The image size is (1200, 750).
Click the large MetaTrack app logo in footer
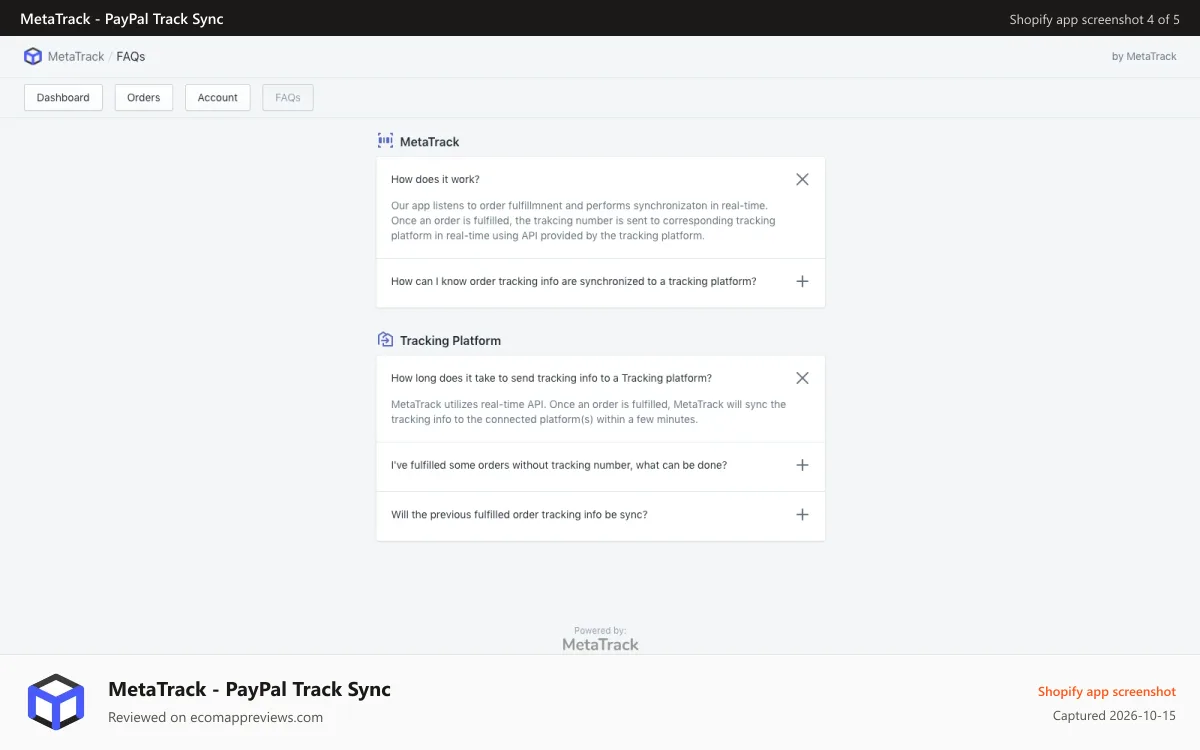click(x=56, y=702)
